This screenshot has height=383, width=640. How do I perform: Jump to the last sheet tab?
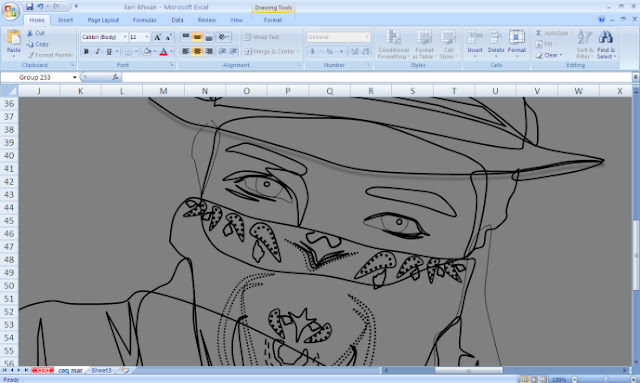pos(27,370)
